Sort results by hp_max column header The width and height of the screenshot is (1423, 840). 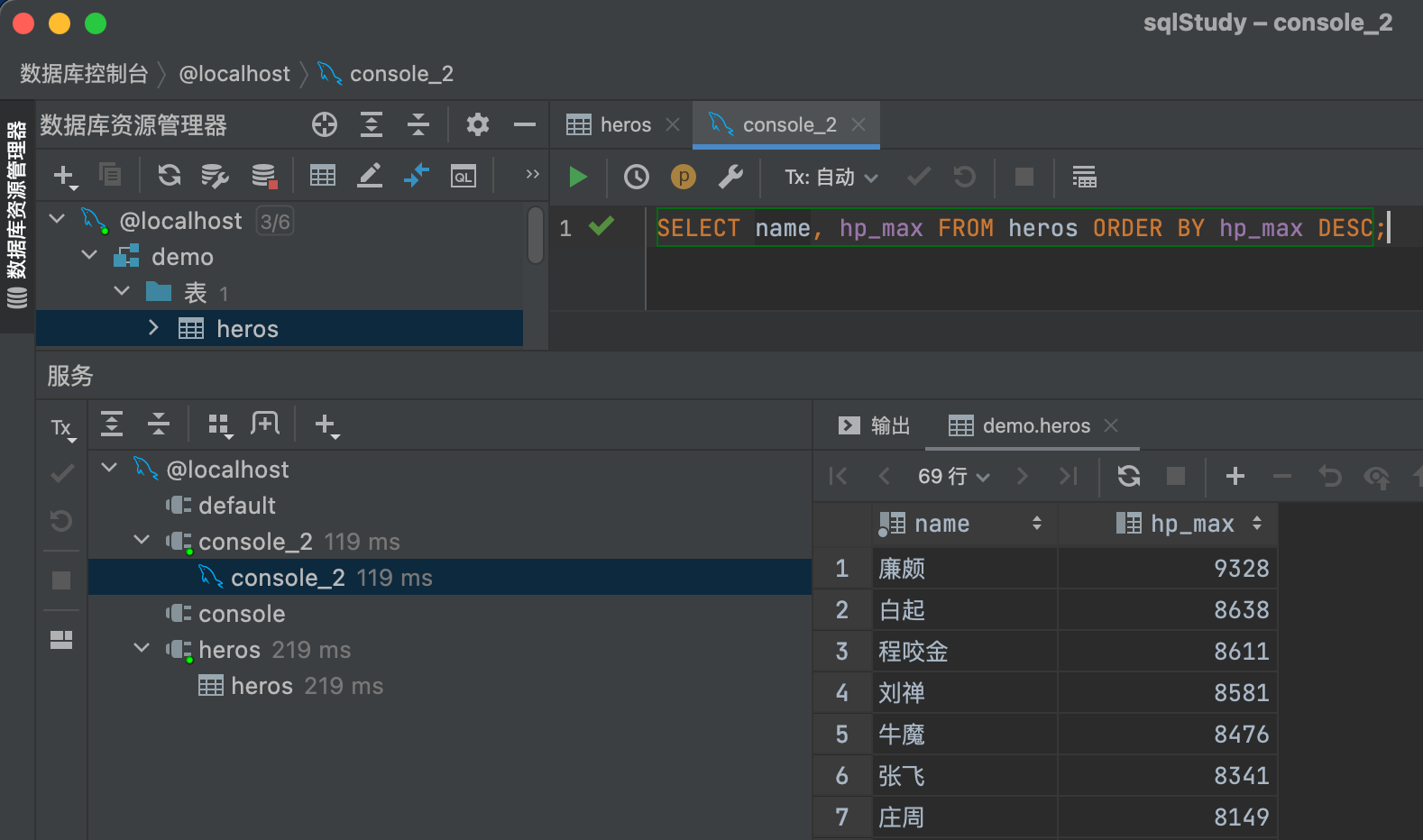coord(1168,524)
